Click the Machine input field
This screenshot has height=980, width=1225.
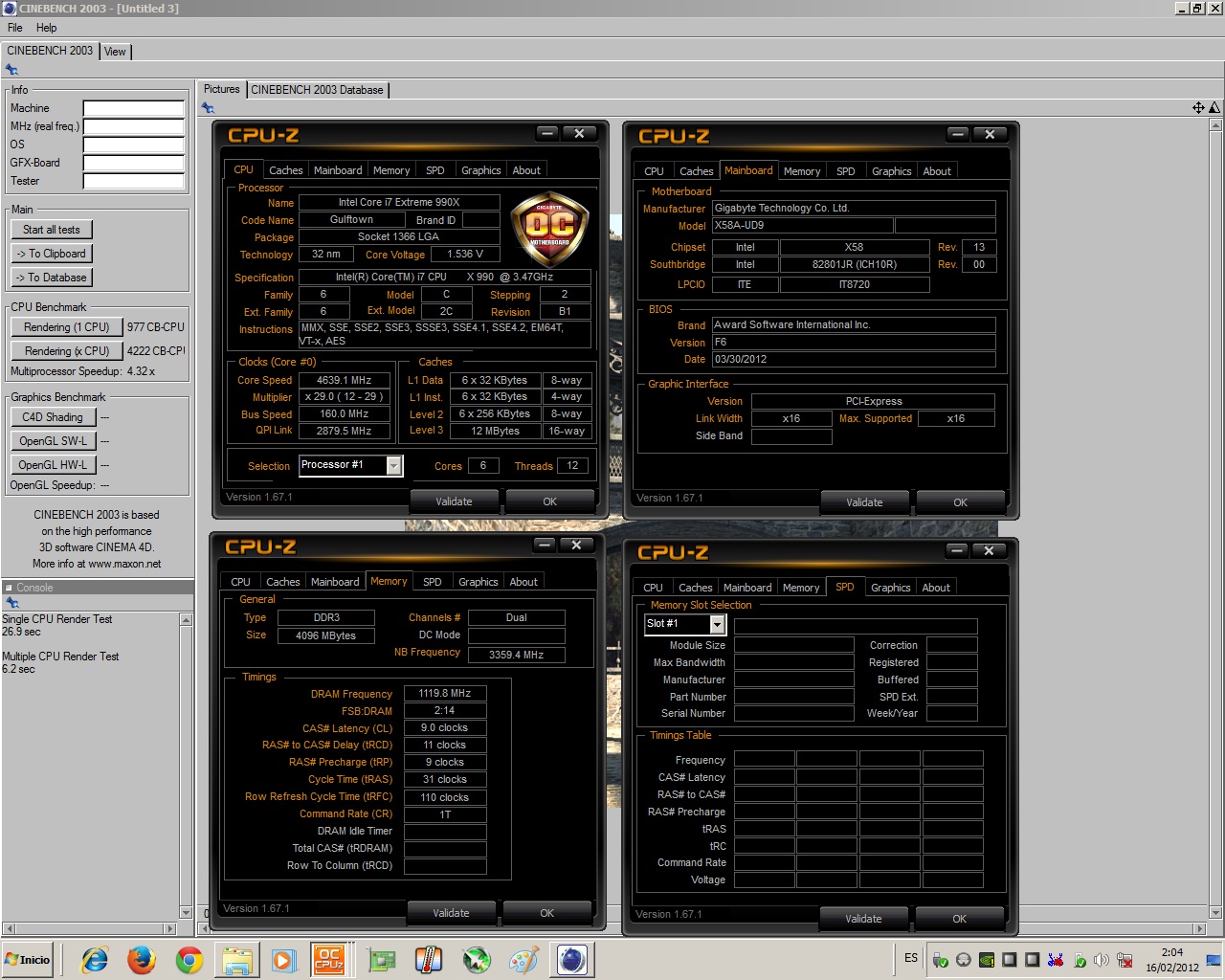[x=133, y=108]
